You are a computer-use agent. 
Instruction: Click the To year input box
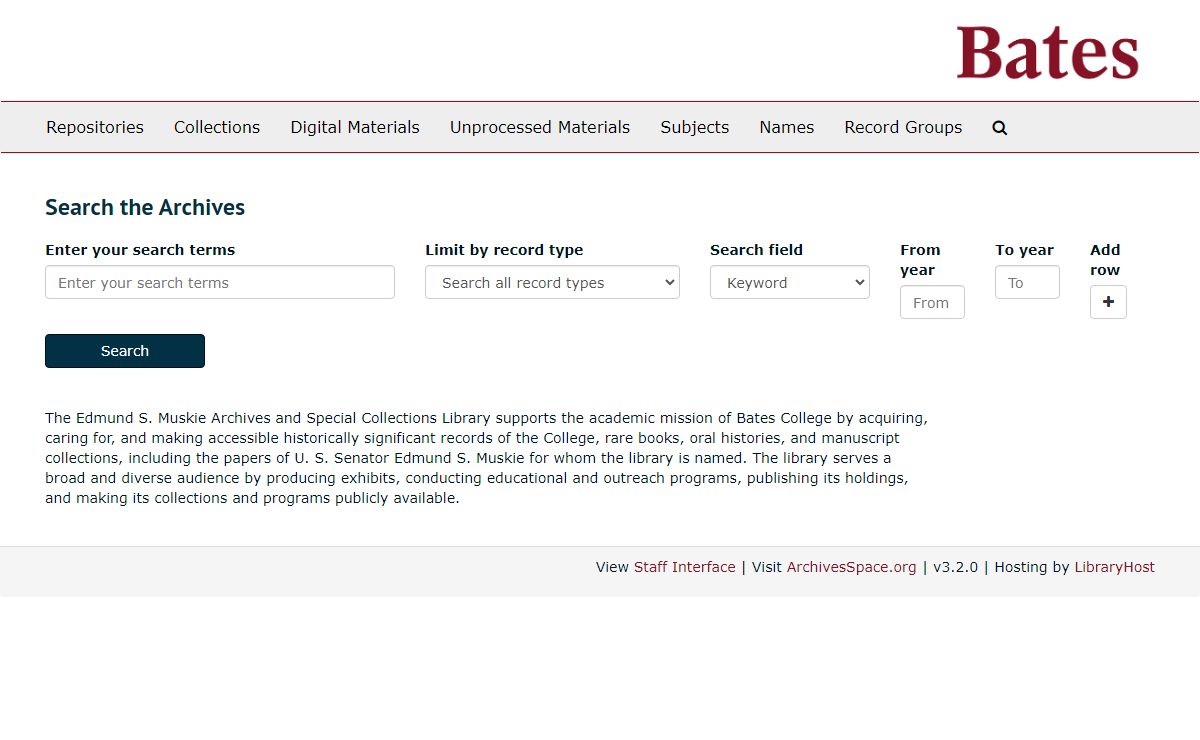pos(1027,282)
